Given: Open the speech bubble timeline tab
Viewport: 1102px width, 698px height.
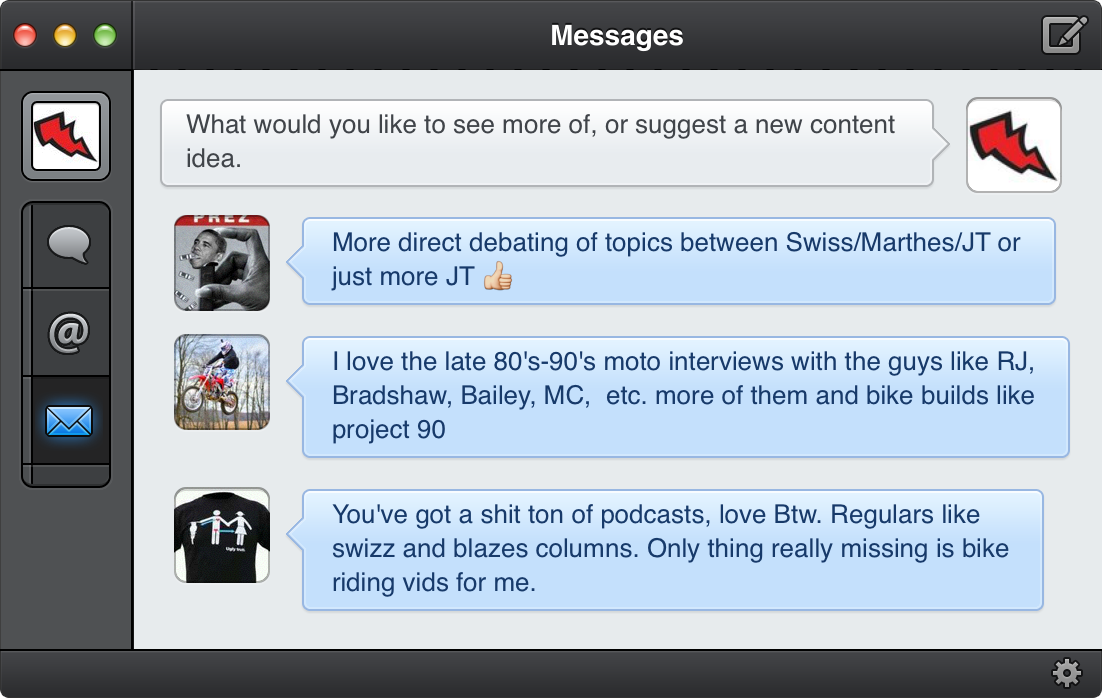Looking at the screenshot, I should [68, 245].
